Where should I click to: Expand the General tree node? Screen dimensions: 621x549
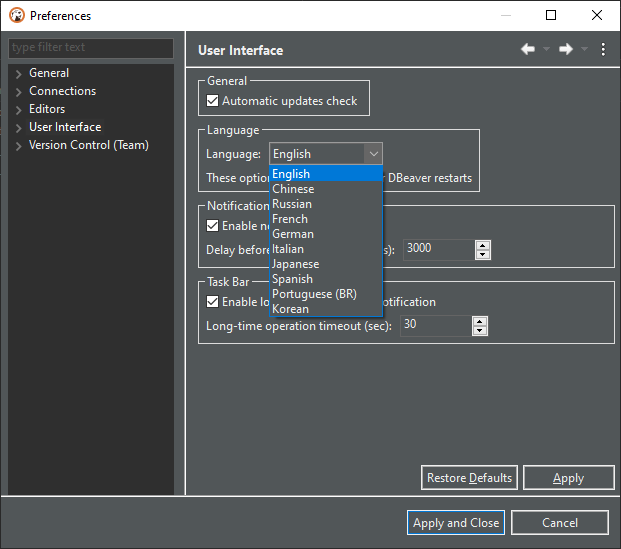click(x=19, y=74)
